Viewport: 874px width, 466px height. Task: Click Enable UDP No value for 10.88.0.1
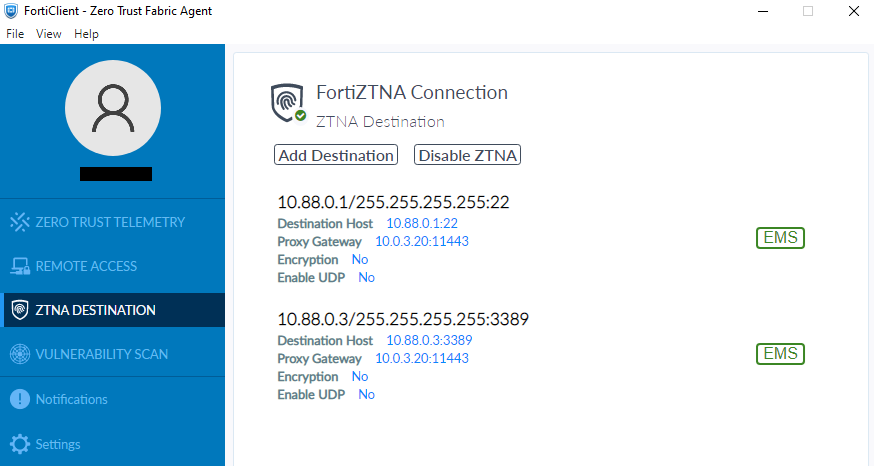[x=367, y=278]
